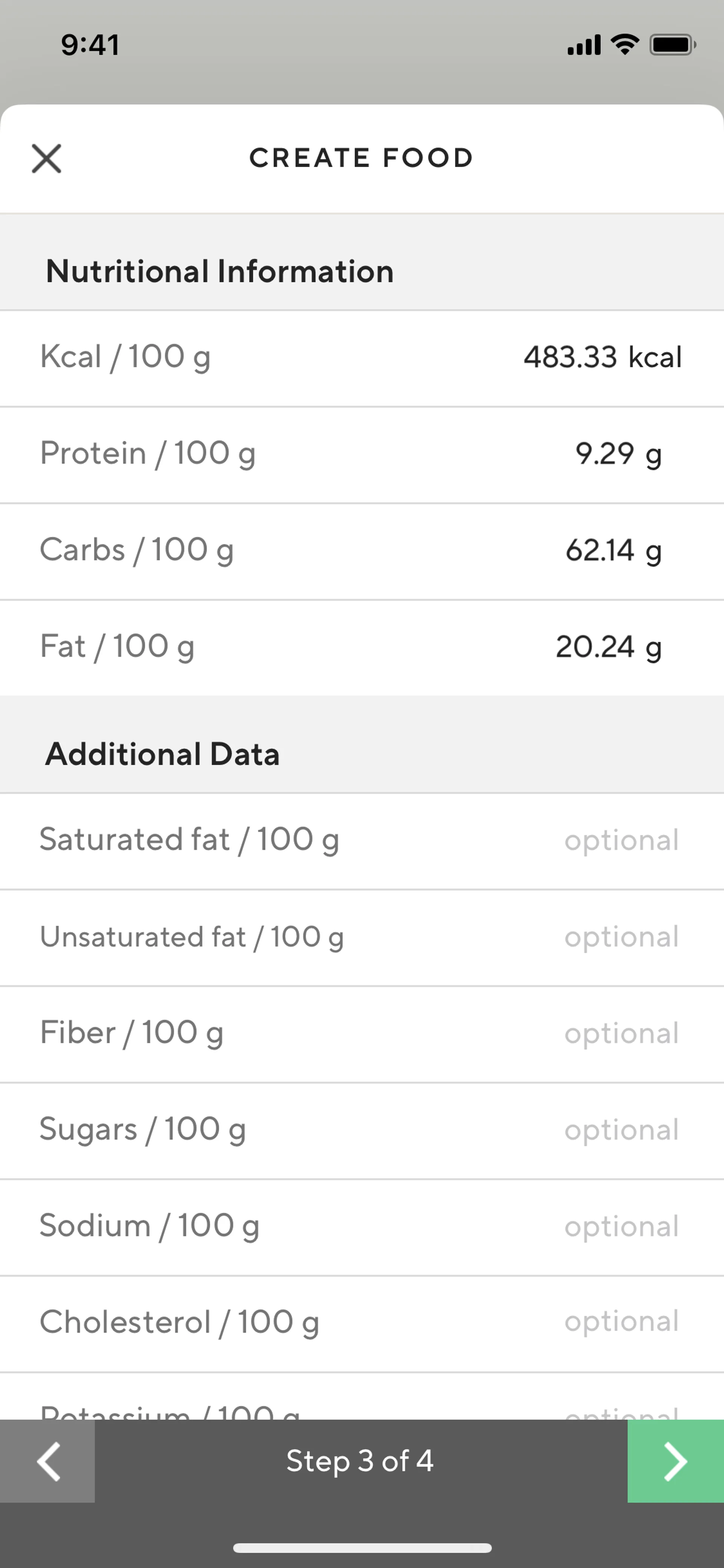Tap the Nutritional Information section header

[x=219, y=271]
